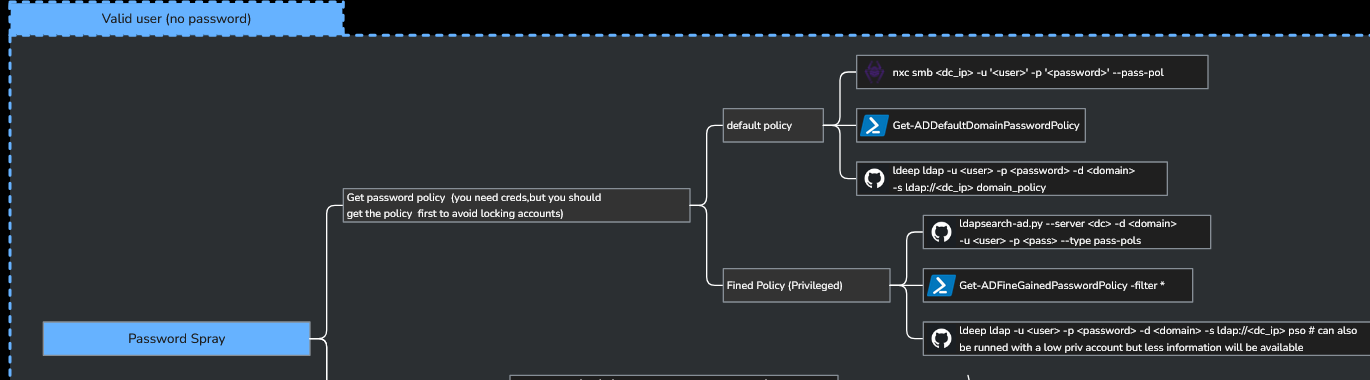Click PowerShell icon beside Get-ADDefaultDomainPasswordPolicy
The width and height of the screenshot is (1370, 380).
(874, 125)
